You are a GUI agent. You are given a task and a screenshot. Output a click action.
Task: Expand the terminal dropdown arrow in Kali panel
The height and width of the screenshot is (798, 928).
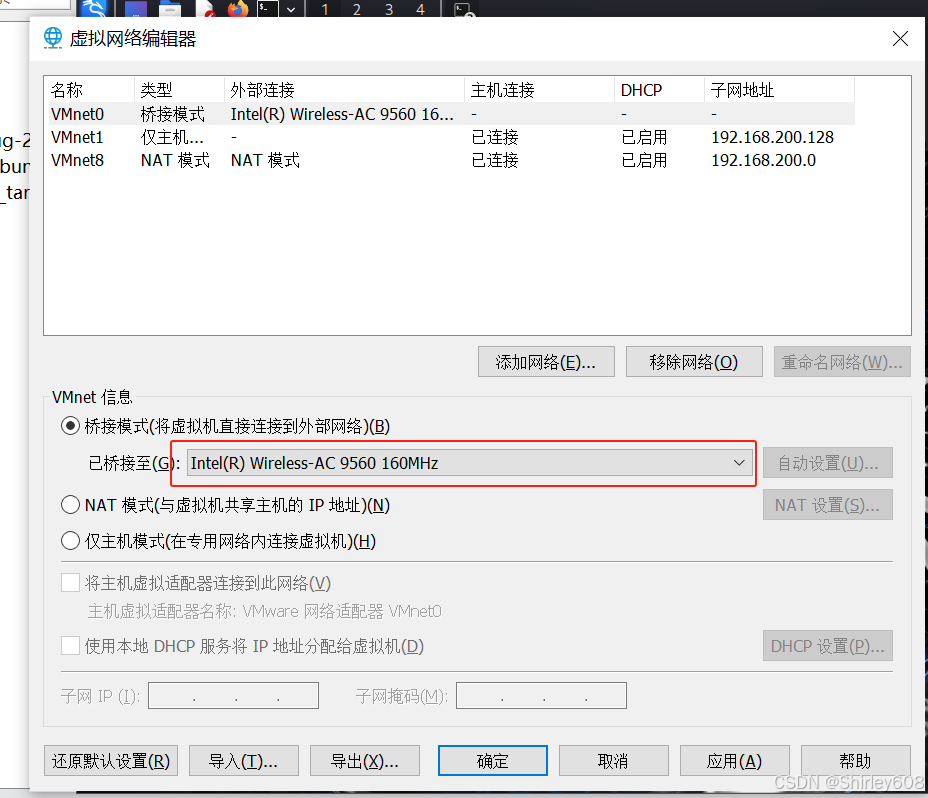(x=291, y=9)
